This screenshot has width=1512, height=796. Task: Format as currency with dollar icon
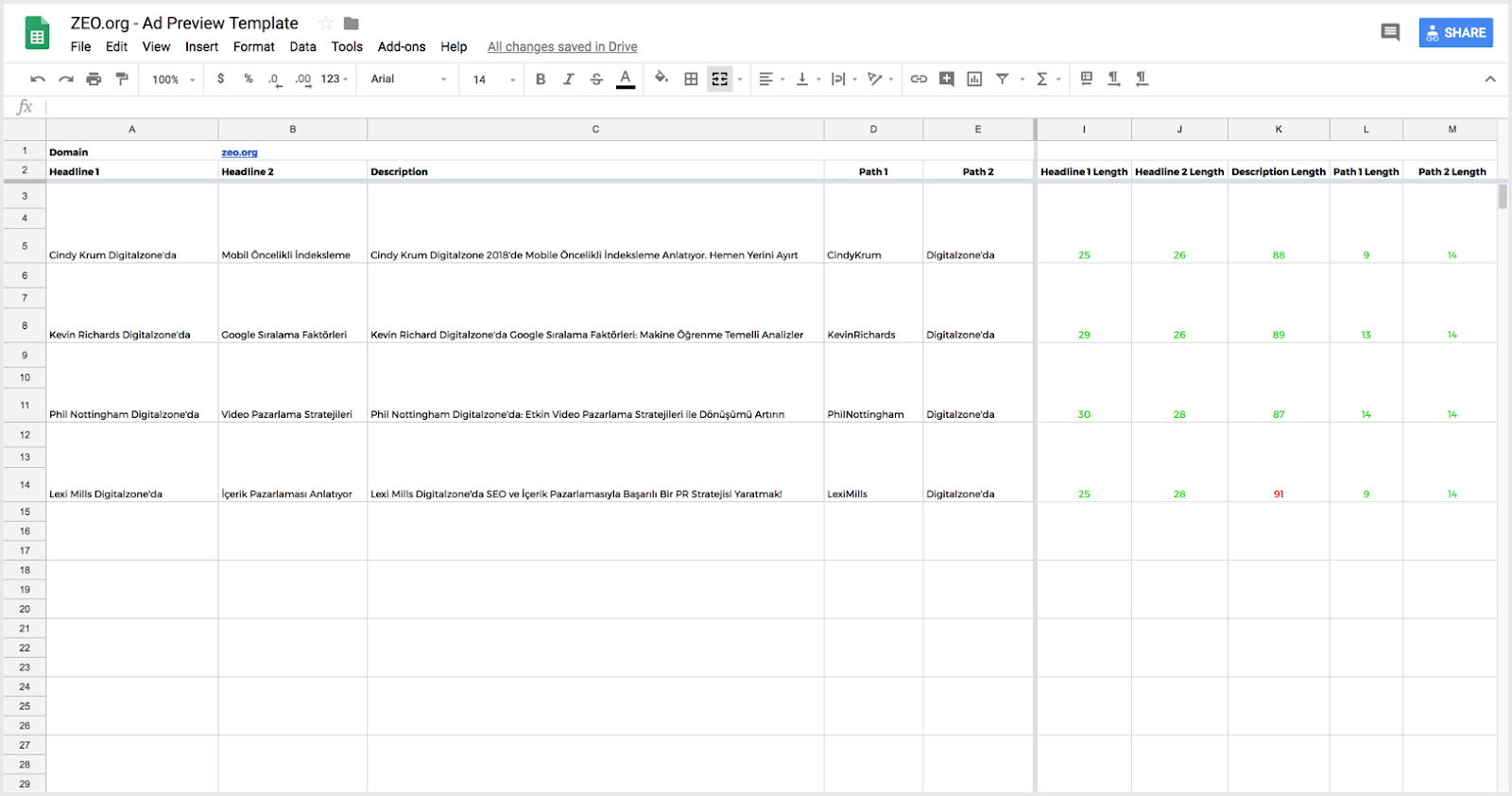pos(221,78)
